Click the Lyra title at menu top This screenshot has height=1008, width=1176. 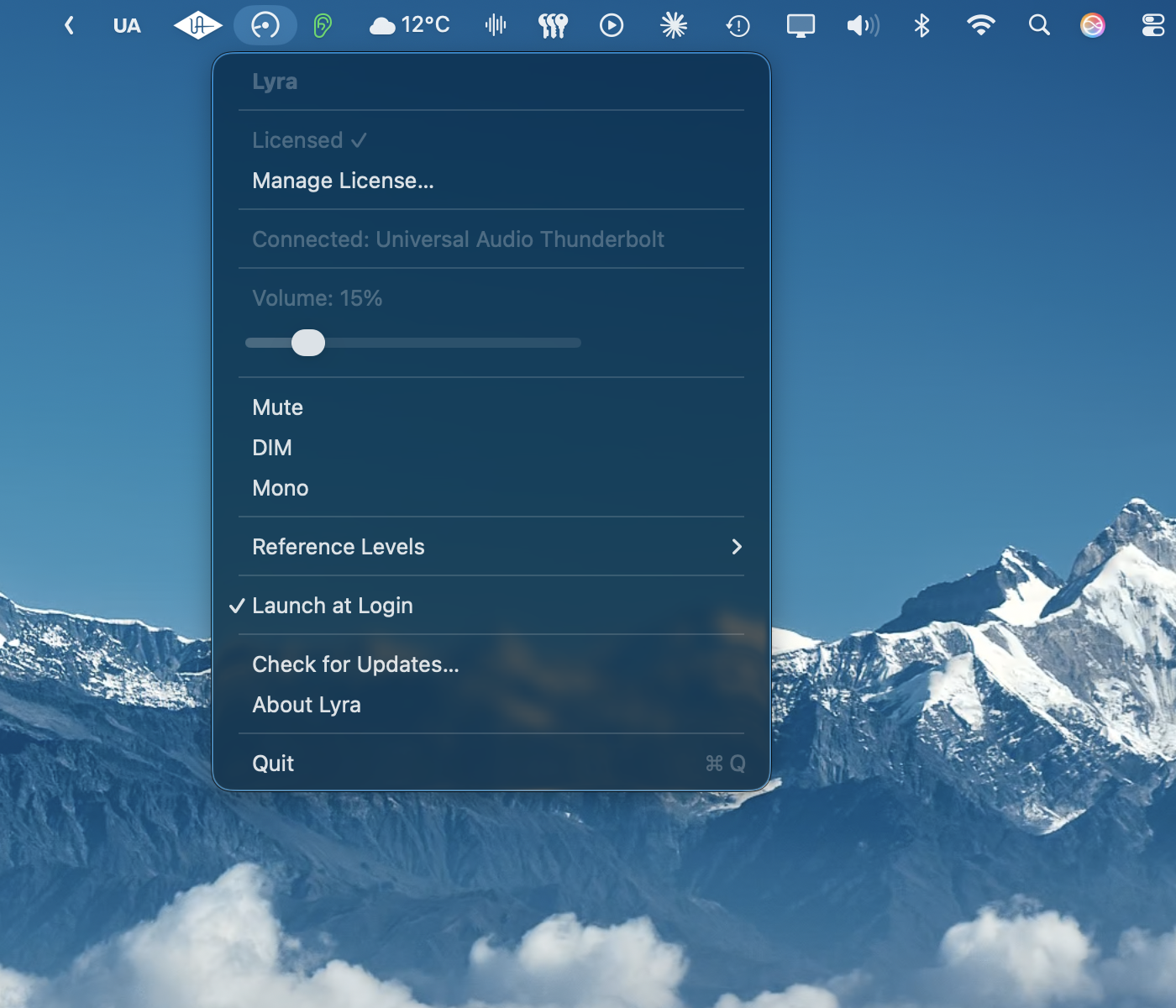275,81
